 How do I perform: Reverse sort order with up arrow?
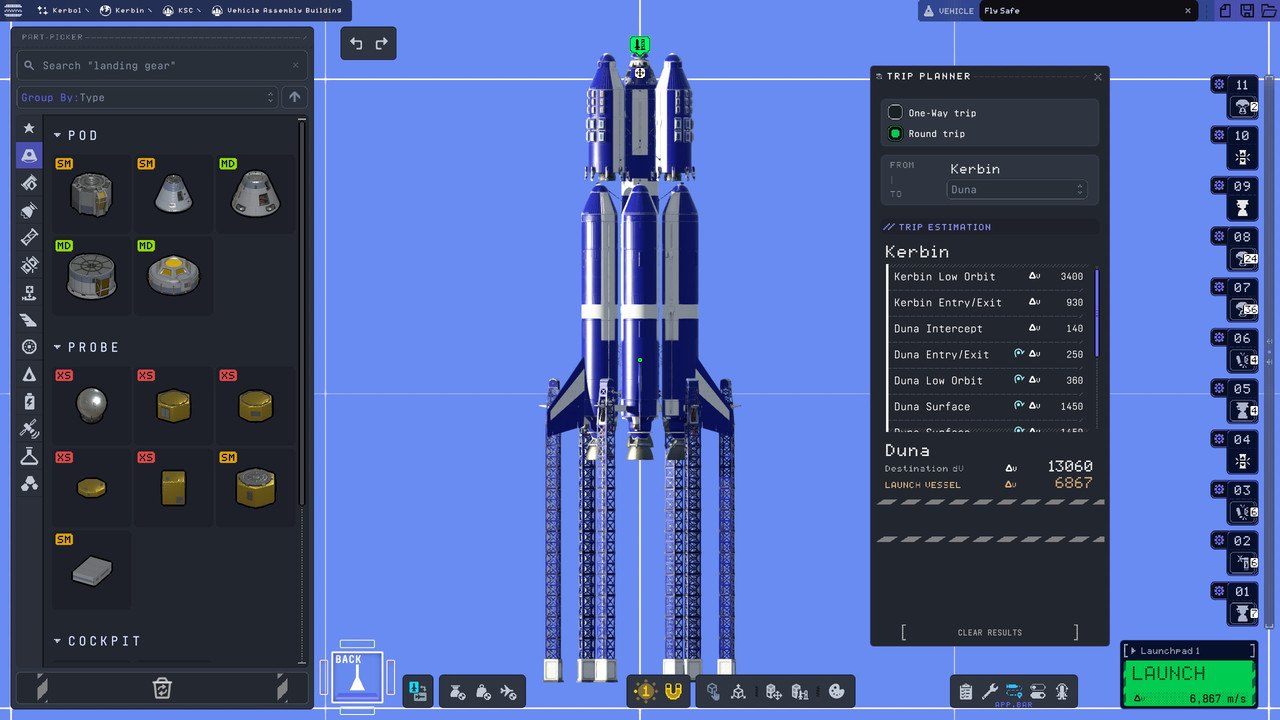pyautogui.click(x=294, y=97)
